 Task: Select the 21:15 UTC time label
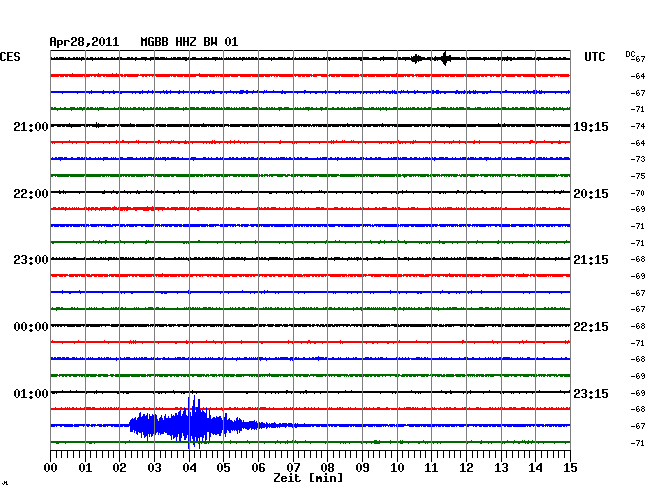(591, 260)
